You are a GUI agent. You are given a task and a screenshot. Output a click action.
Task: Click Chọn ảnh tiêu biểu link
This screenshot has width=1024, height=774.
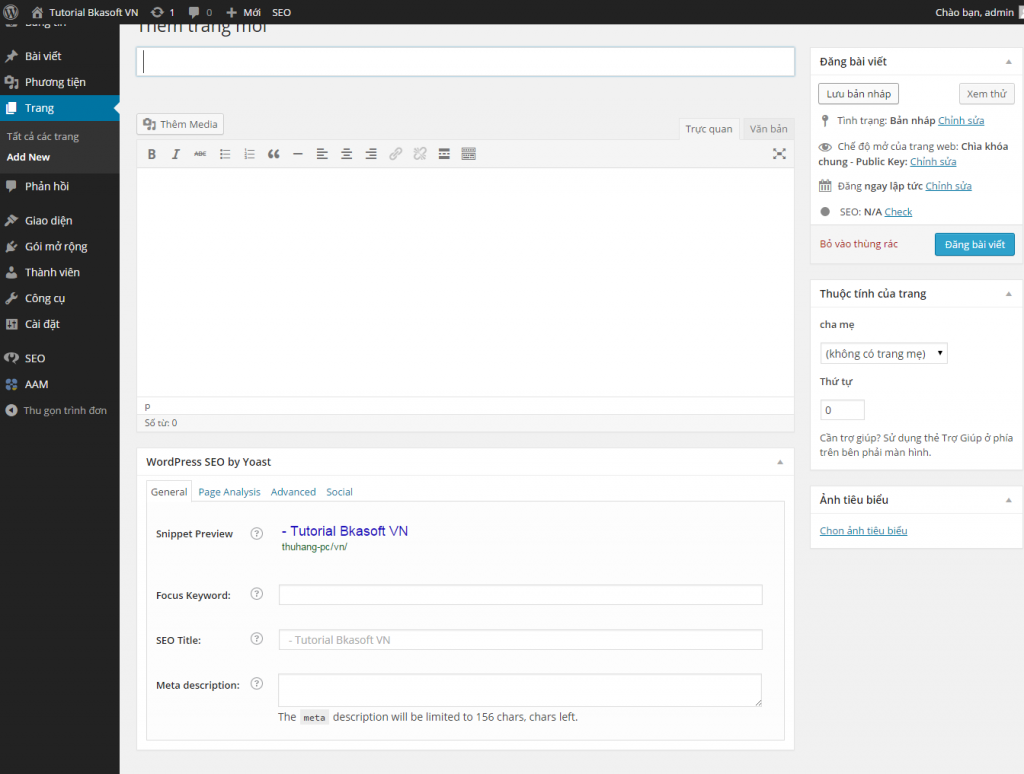click(863, 531)
